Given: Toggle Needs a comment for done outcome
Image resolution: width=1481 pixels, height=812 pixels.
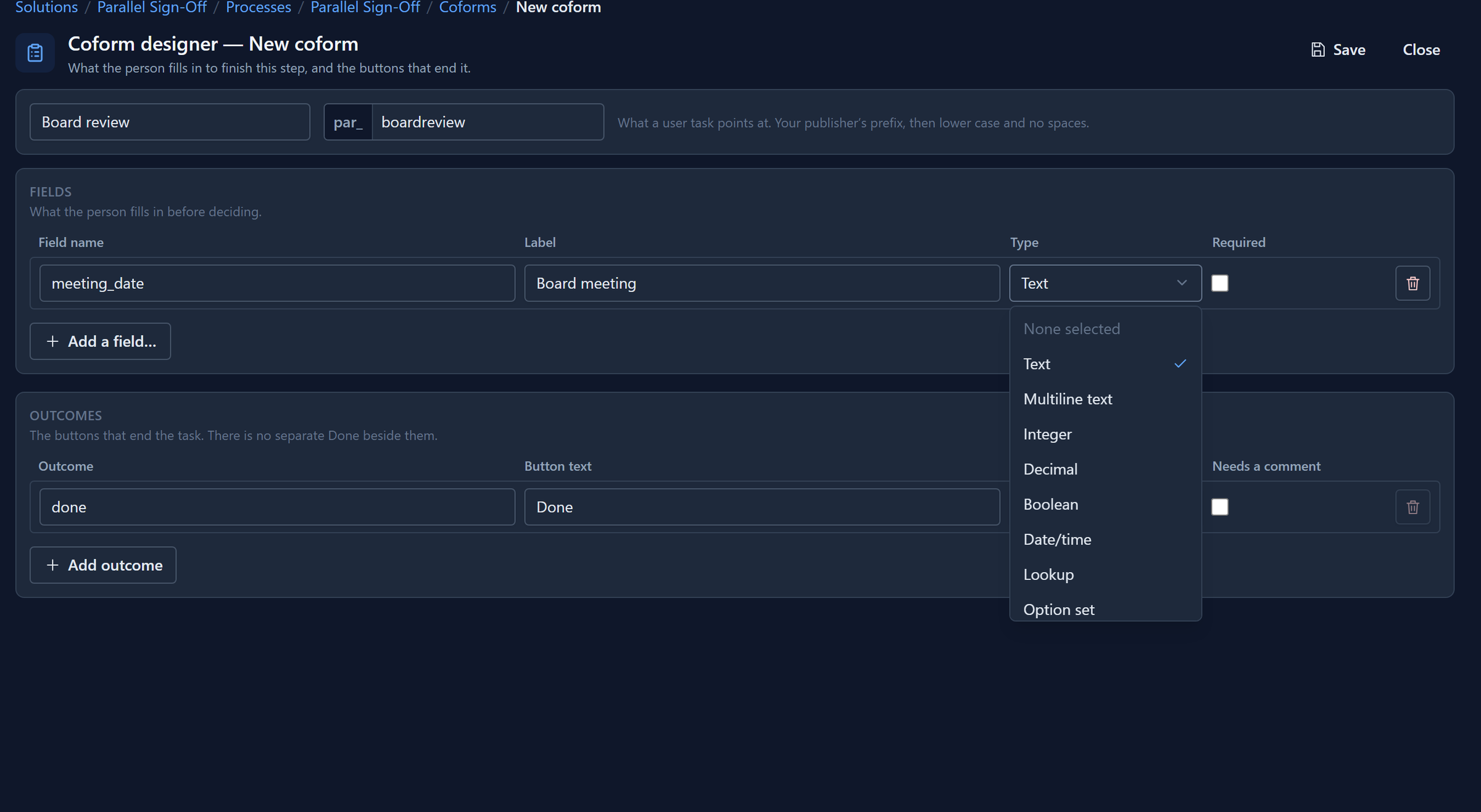Looking at the screenshot, I should tap(1219, 507).
